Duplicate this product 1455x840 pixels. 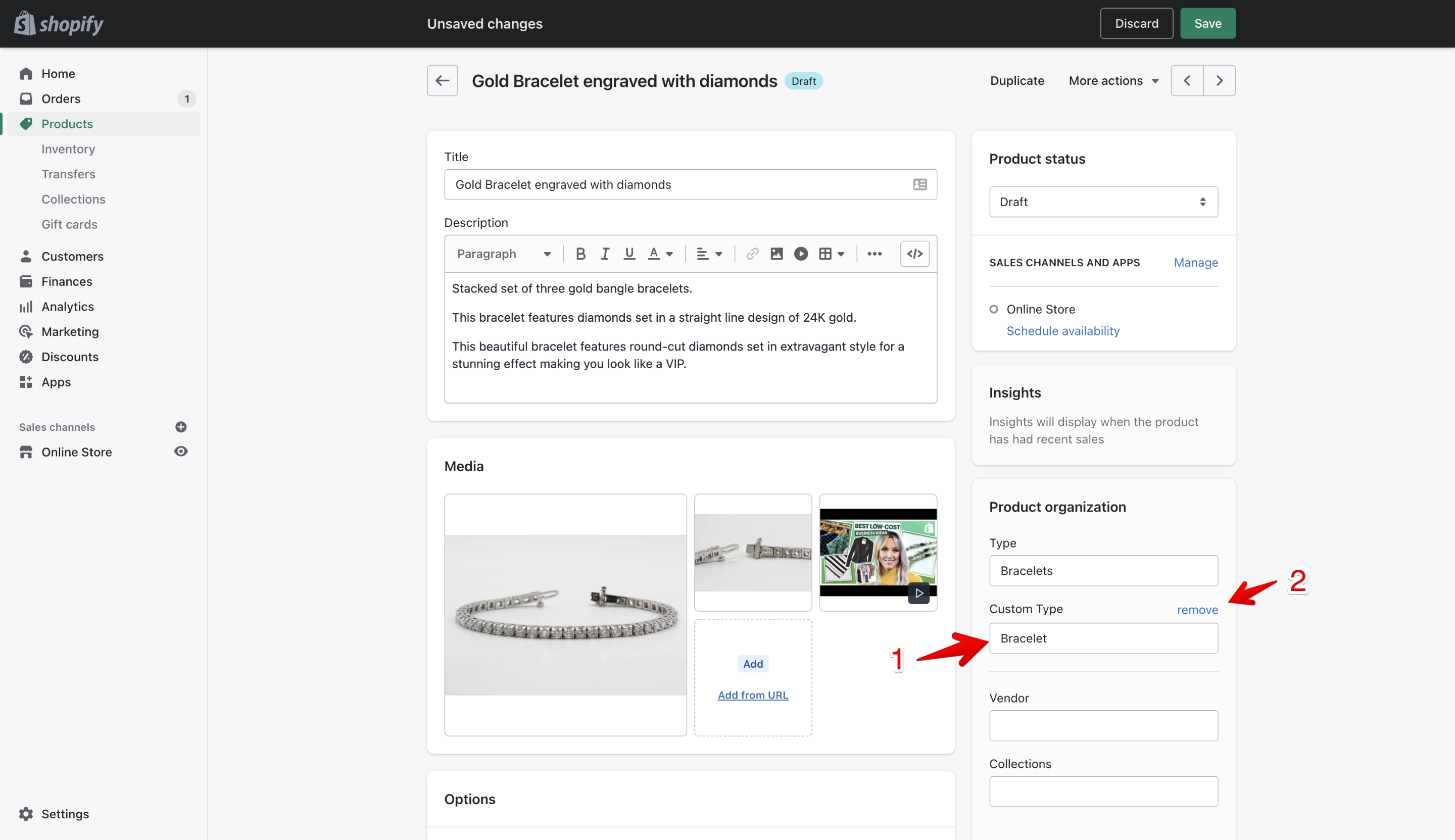click(1016, 80)
